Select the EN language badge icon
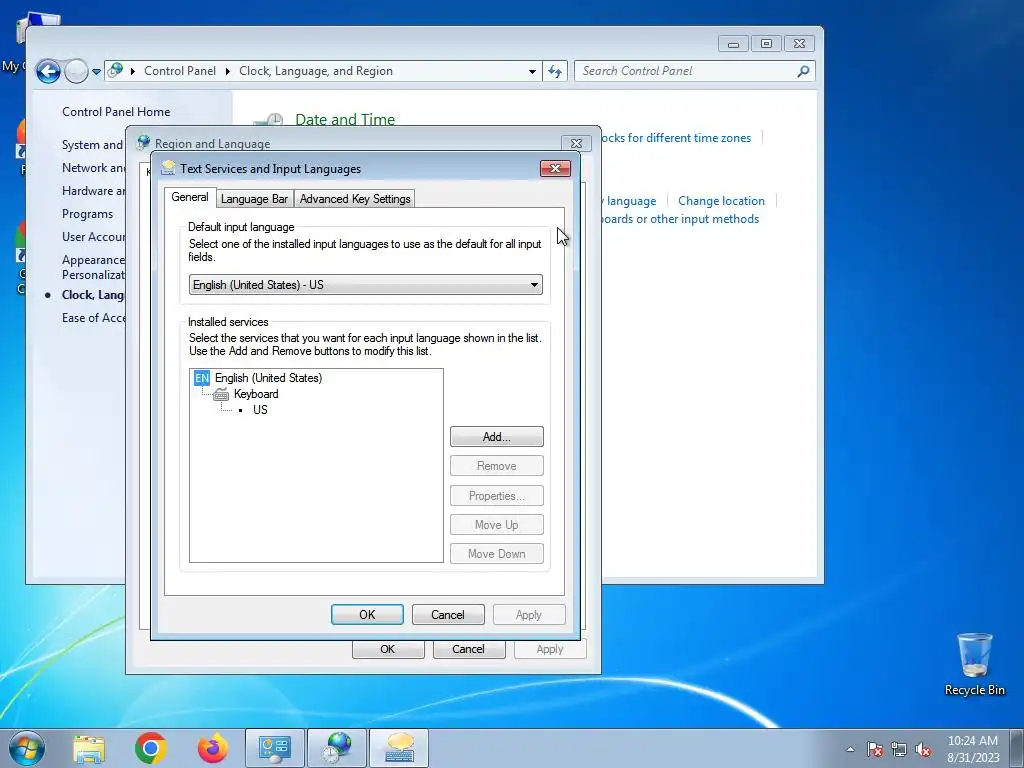Image resolution: width=1024 pixels, height=768 pixels. pyautogui.click(x=202, y=377)
